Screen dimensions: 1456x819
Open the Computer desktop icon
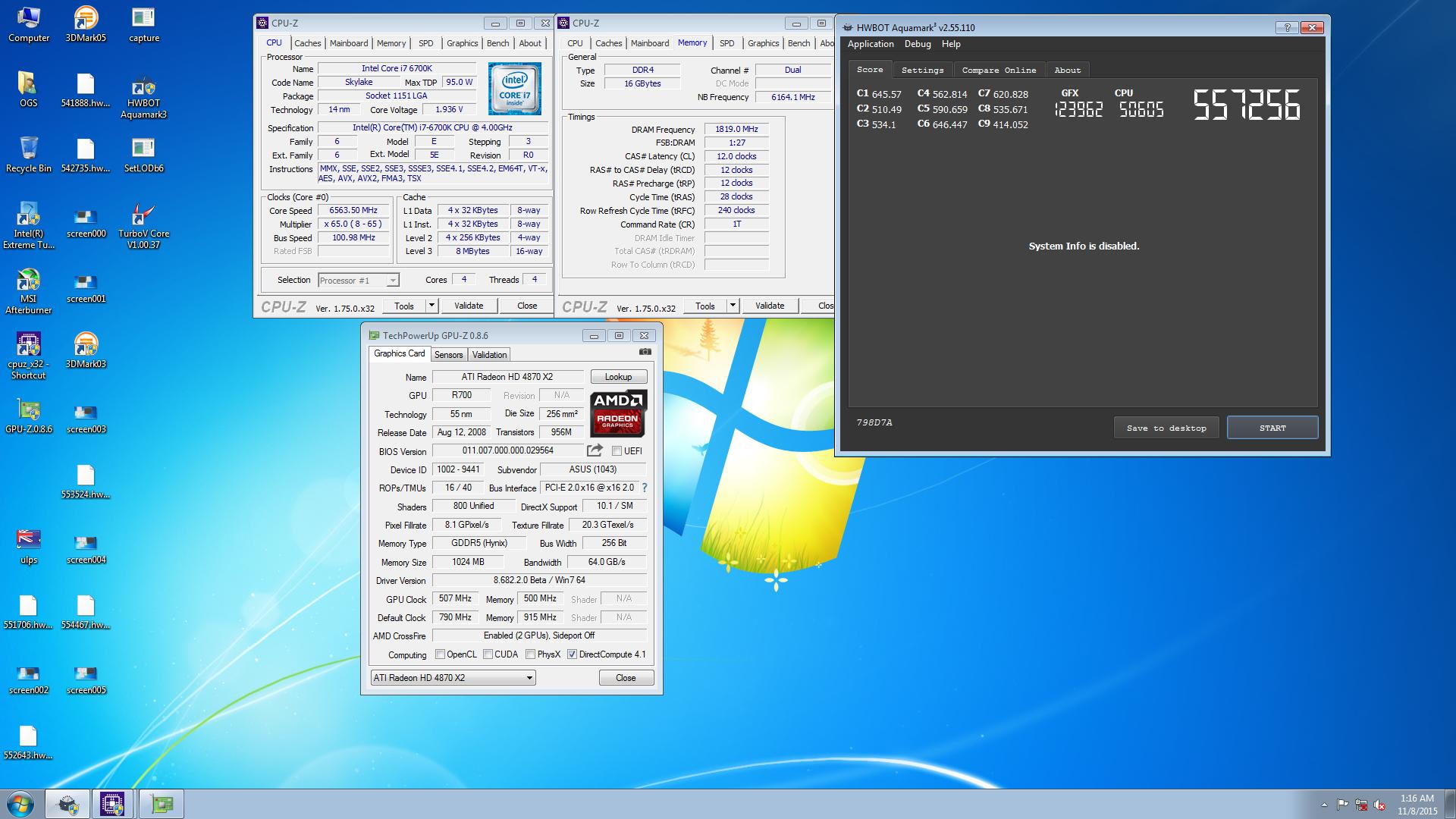pos(29,24)
